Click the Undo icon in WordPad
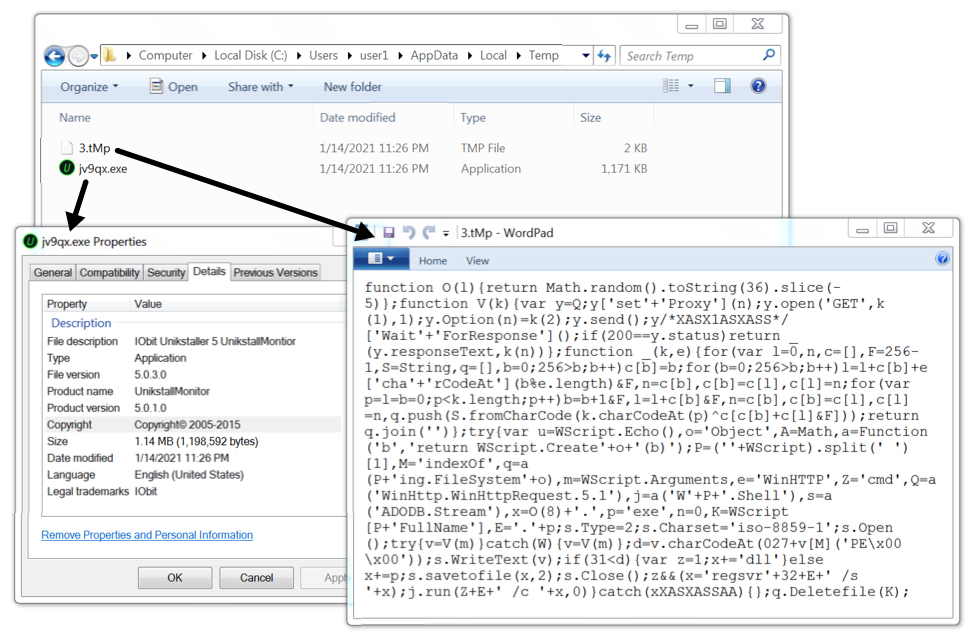Viewport: 975px width, 640px height. pos(409,233)
